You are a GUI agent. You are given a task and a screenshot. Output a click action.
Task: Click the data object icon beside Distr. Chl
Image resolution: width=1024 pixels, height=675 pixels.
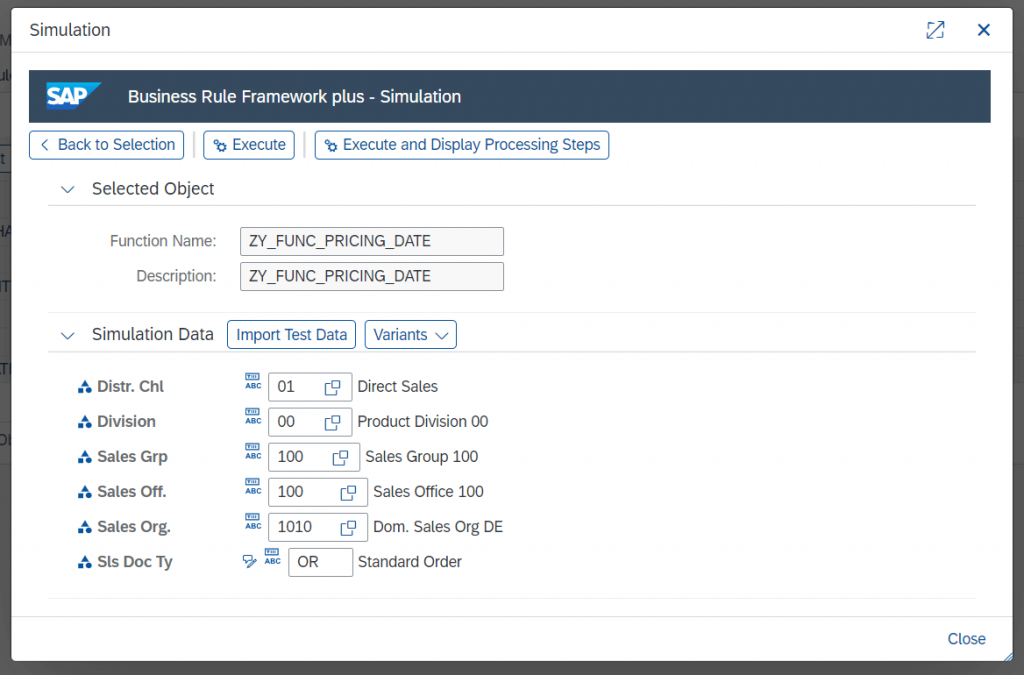click(x=84, y=387)
